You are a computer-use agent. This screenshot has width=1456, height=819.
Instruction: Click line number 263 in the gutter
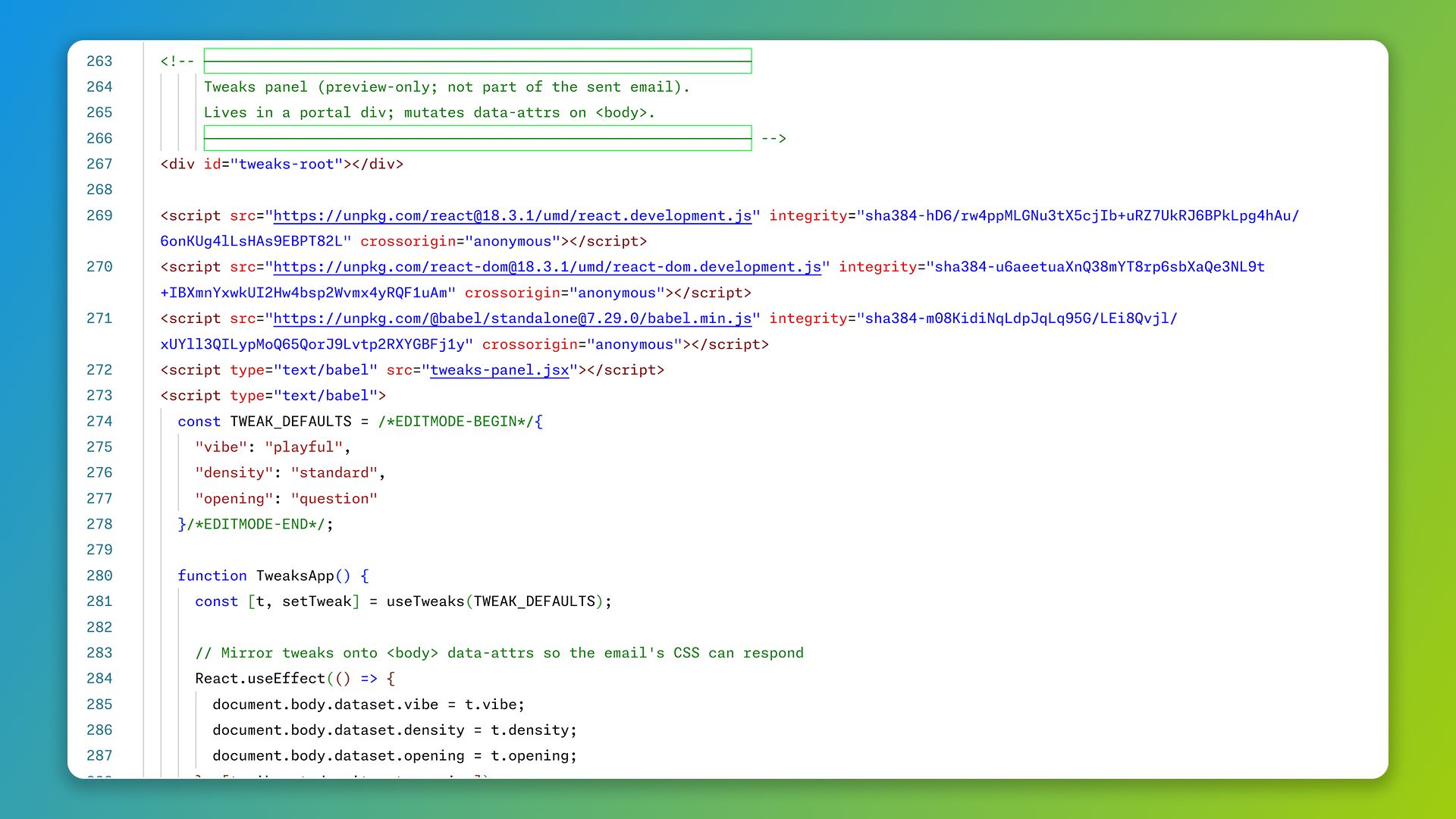[x=99, y=61]
